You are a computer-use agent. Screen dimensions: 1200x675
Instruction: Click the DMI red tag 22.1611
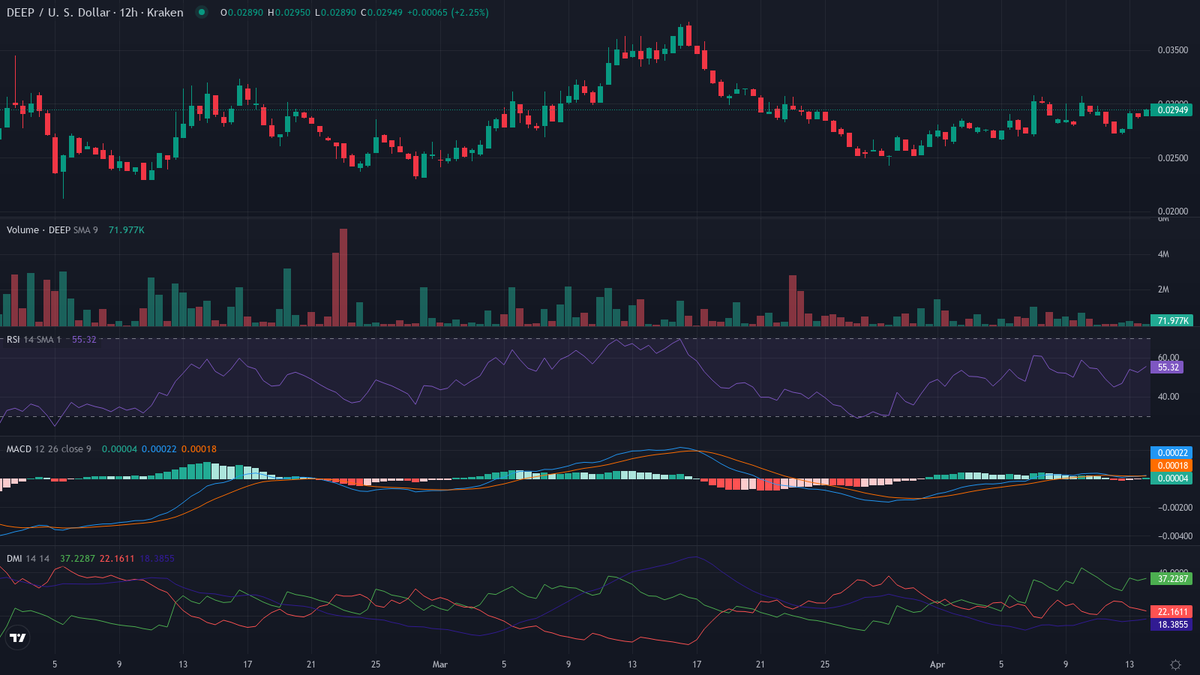(1172, 611)
